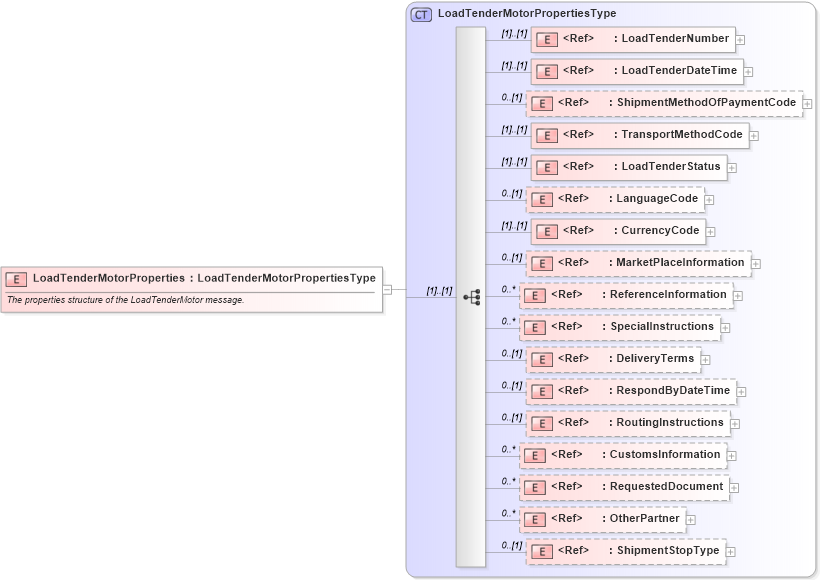Expand the DeliveryTerms element
This screenshot has height=580, width=821.
(x=706, y=359)
